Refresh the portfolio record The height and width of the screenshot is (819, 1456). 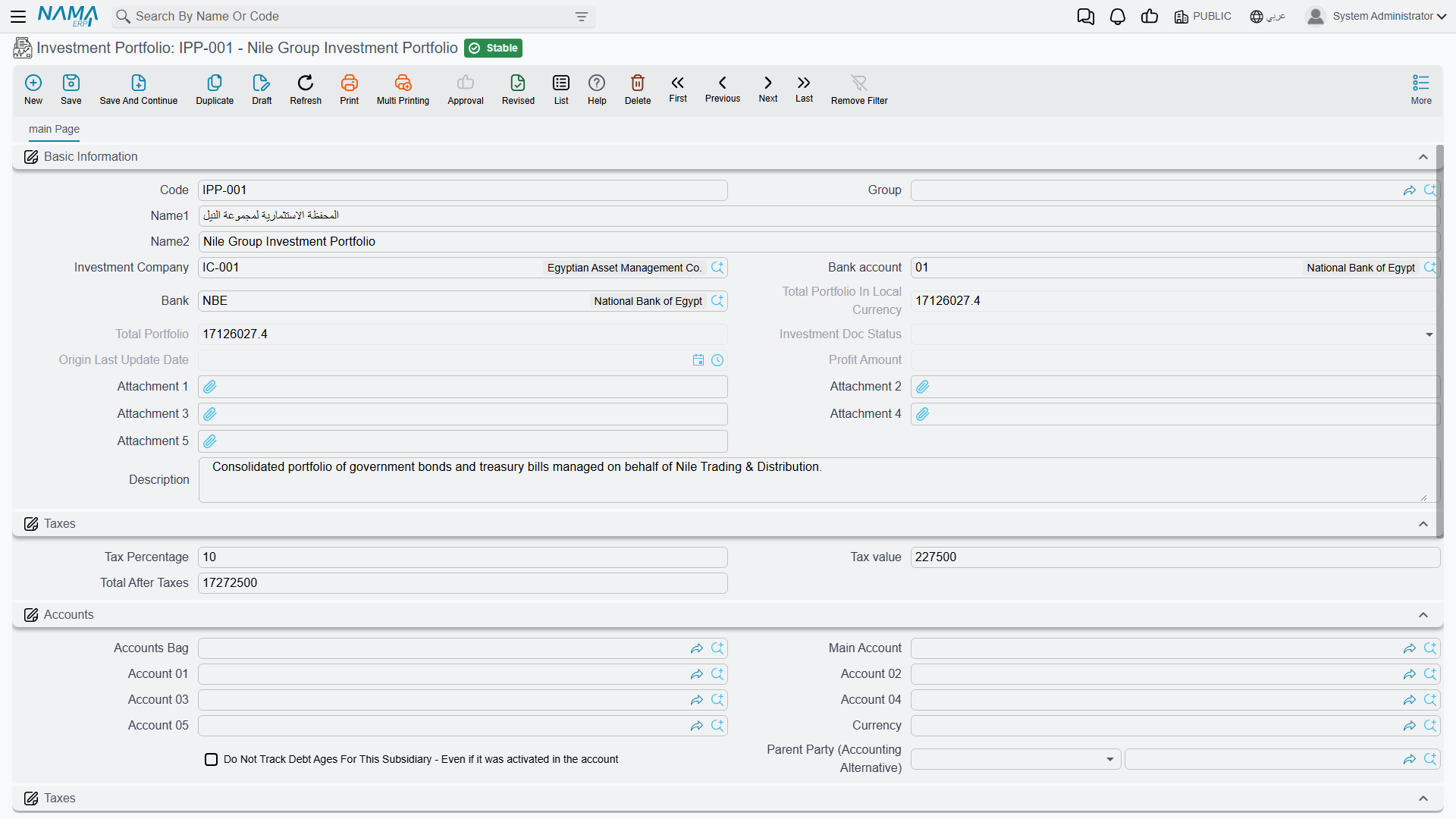click(306, 89)
